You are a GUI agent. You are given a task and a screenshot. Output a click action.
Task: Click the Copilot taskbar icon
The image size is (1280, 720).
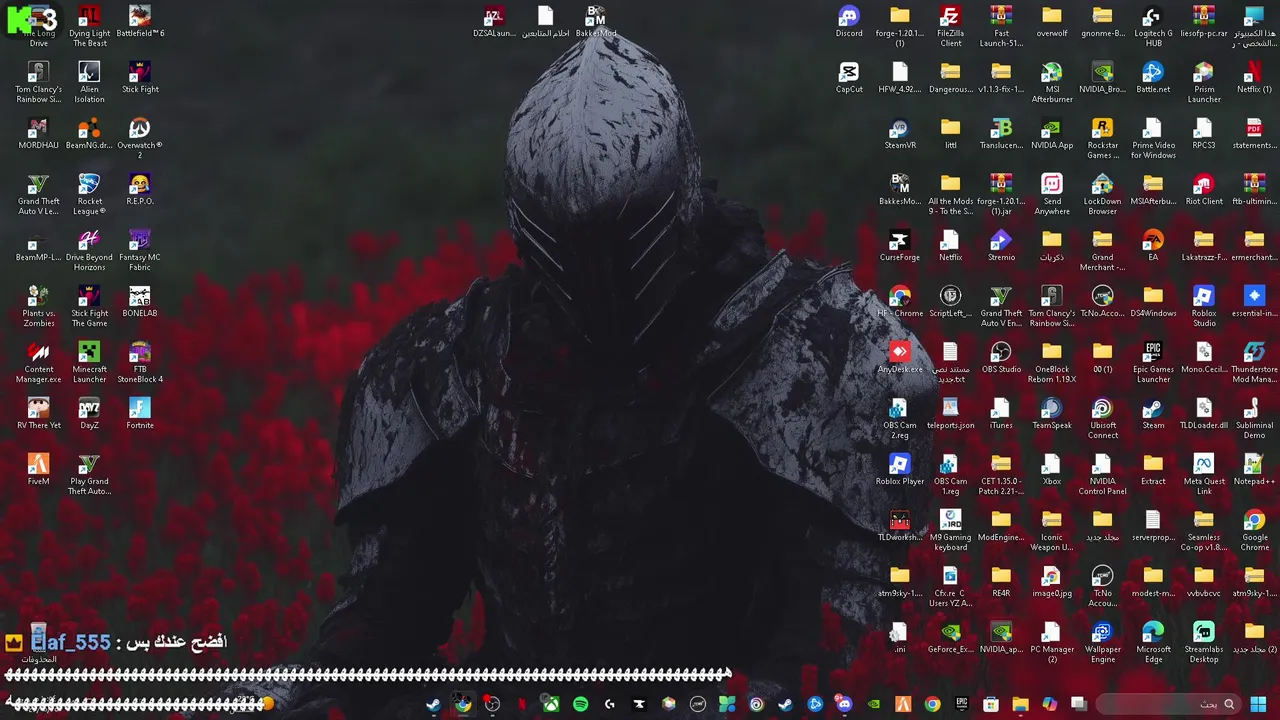click(1049, 705)
